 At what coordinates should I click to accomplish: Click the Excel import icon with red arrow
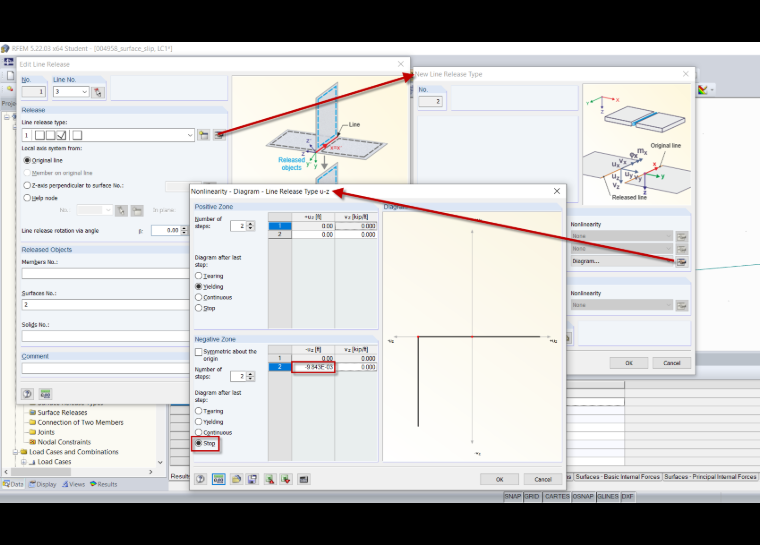(269, 479)
